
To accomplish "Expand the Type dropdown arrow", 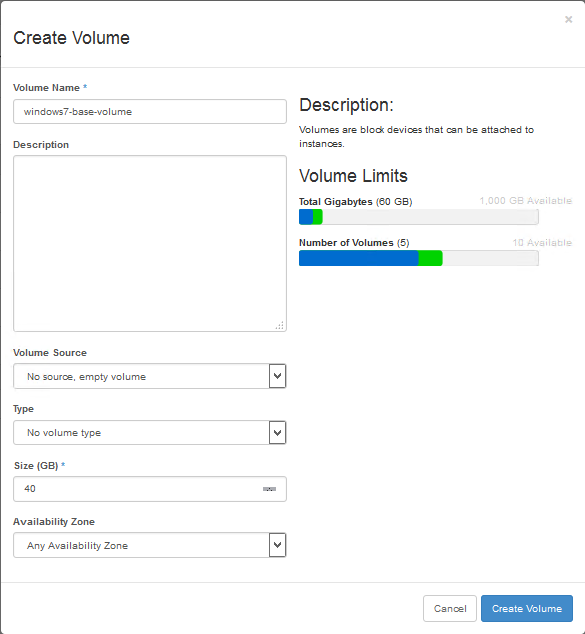I will point(277,433).
